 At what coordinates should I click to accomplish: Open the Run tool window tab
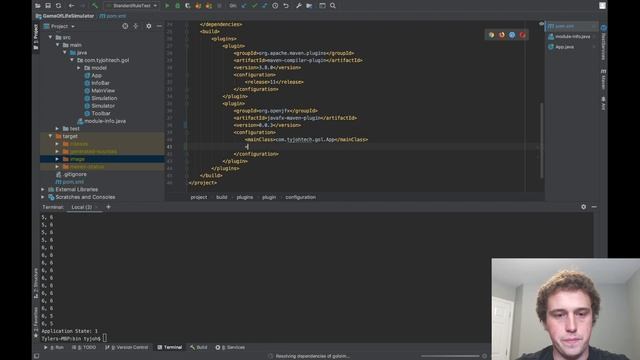click(53, 347)
